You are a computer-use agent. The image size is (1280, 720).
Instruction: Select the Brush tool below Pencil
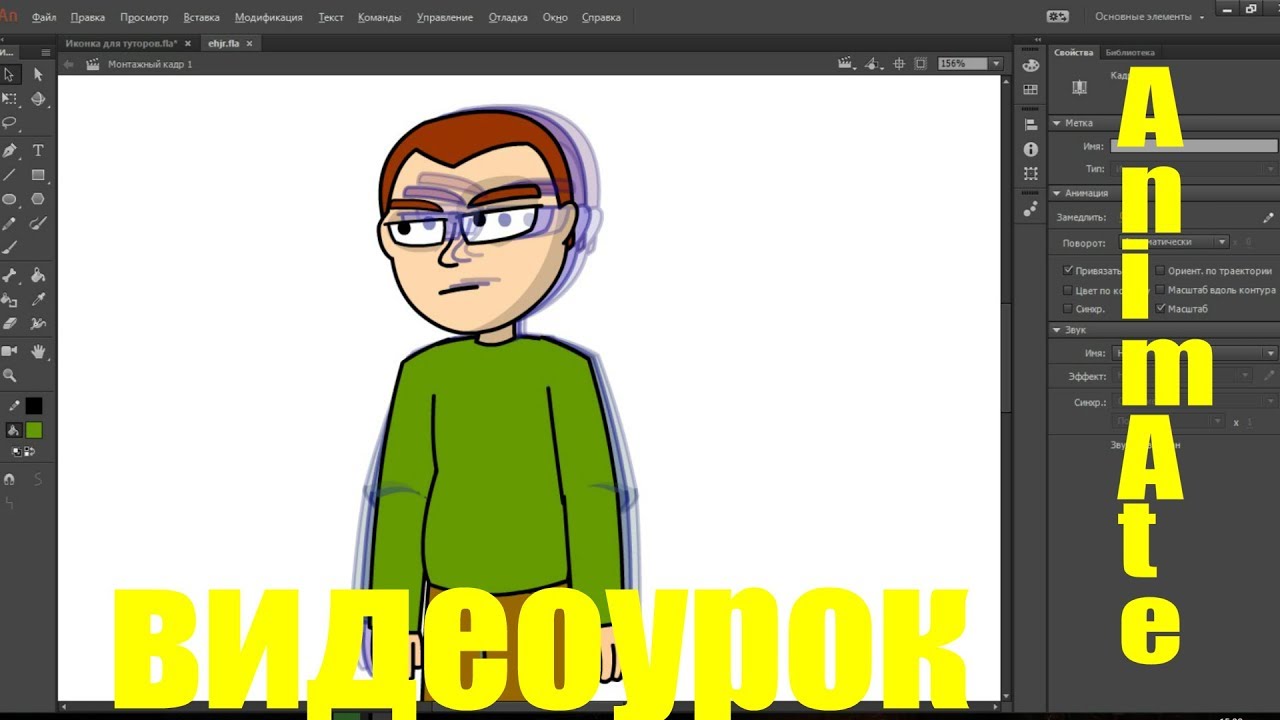(9, 248)
